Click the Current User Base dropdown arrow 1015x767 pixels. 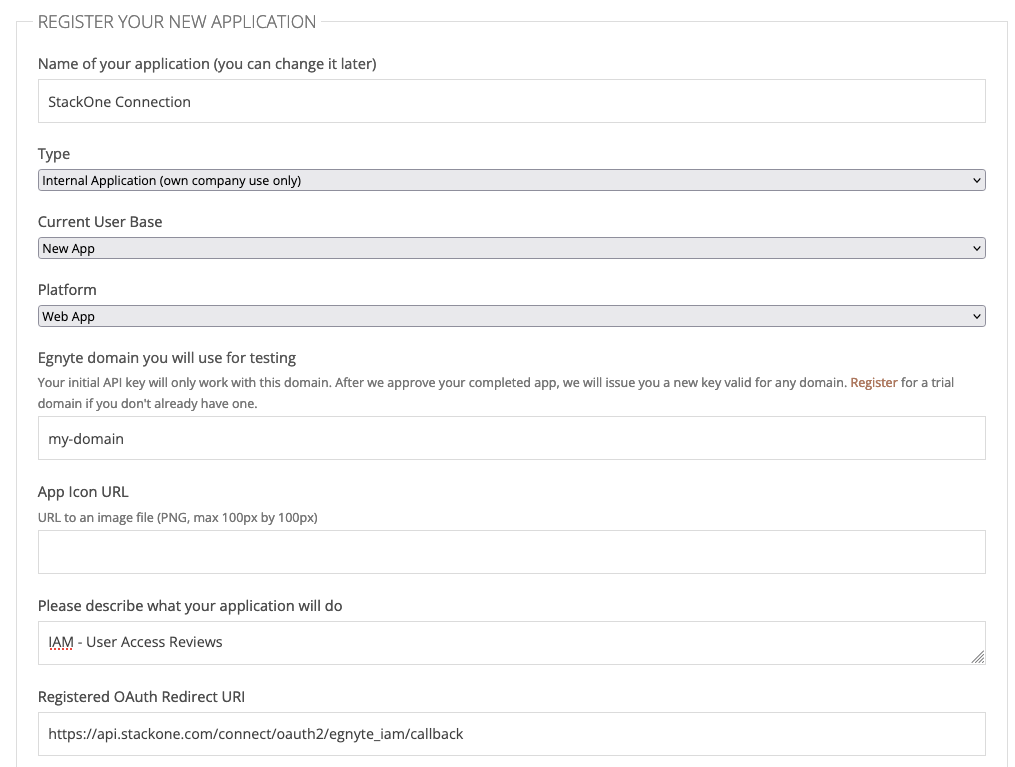(975, 248)
